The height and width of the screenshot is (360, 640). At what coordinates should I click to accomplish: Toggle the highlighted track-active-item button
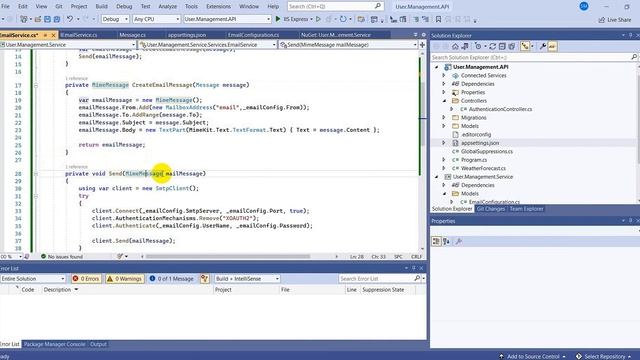pos(525,47)
